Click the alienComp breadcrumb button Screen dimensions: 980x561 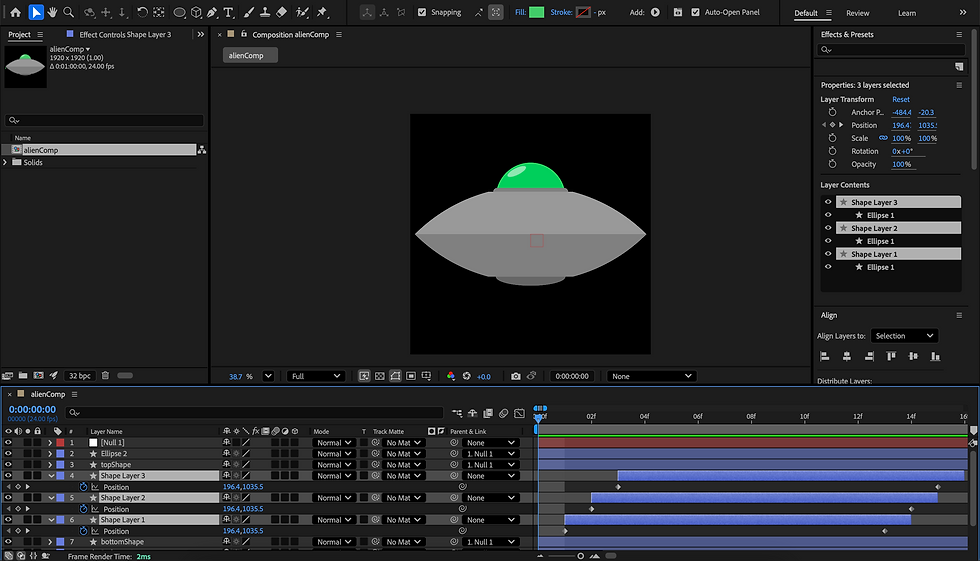[x=250, y=56]
